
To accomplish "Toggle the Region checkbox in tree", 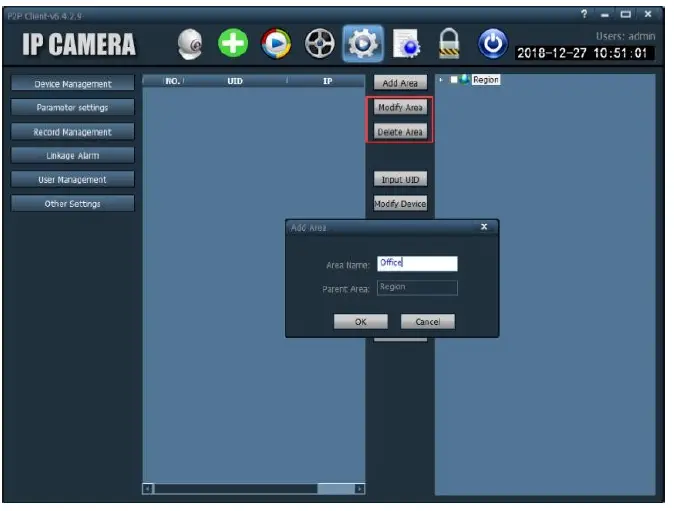I will 453,80.
